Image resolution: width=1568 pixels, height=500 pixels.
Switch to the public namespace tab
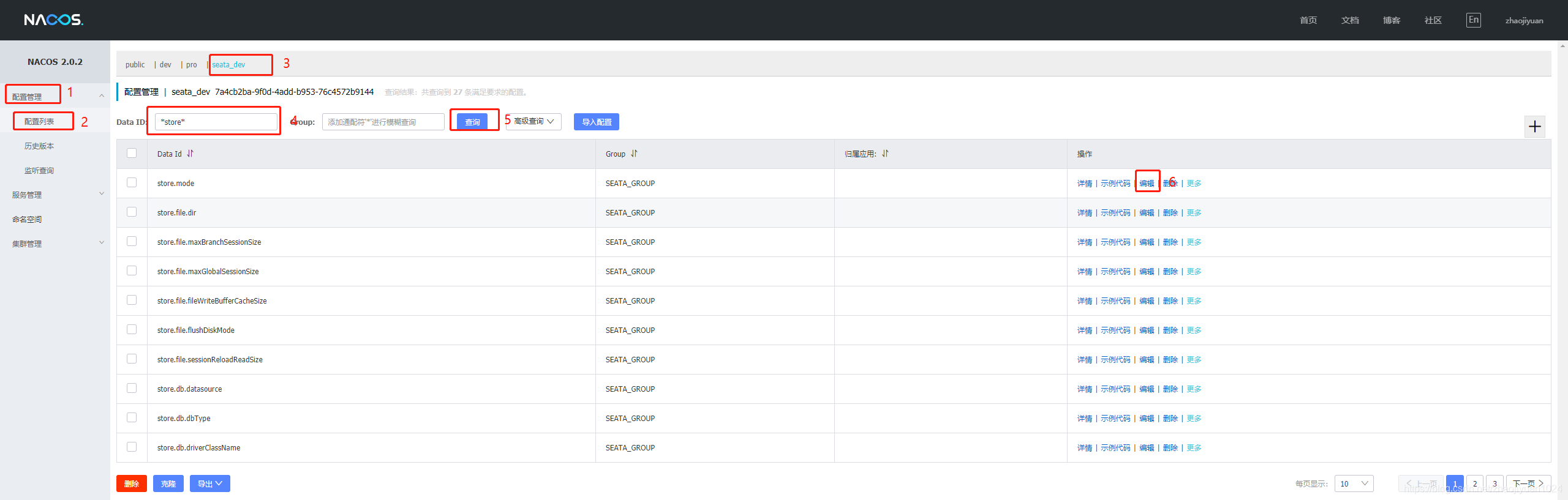135,65
